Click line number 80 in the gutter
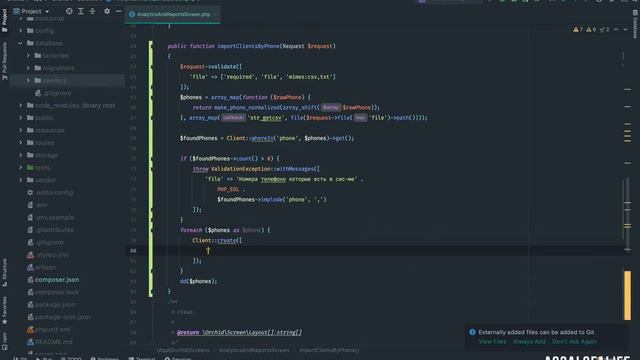The image size is (640, 360). pyautogui.click(x=133, y=251)
